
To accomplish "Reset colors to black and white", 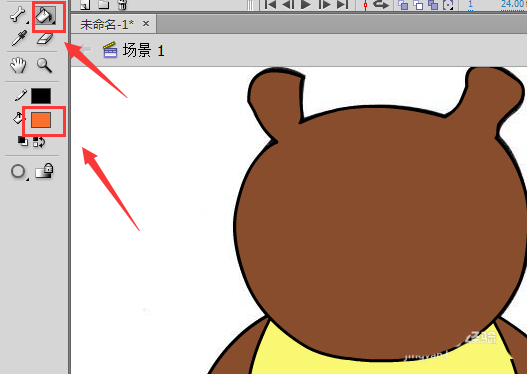I will pos(23,141).
